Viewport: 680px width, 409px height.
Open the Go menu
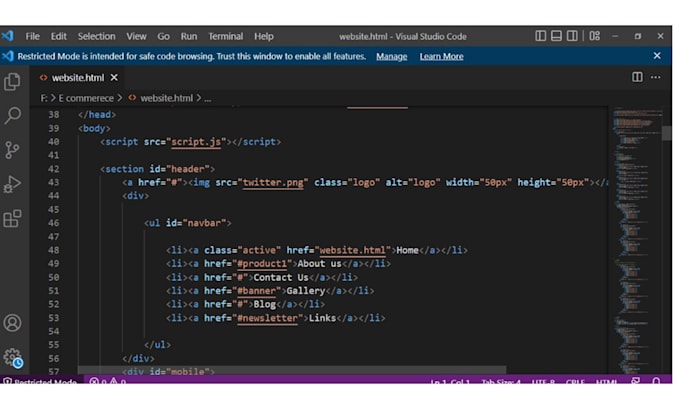[x=163, y=36]
